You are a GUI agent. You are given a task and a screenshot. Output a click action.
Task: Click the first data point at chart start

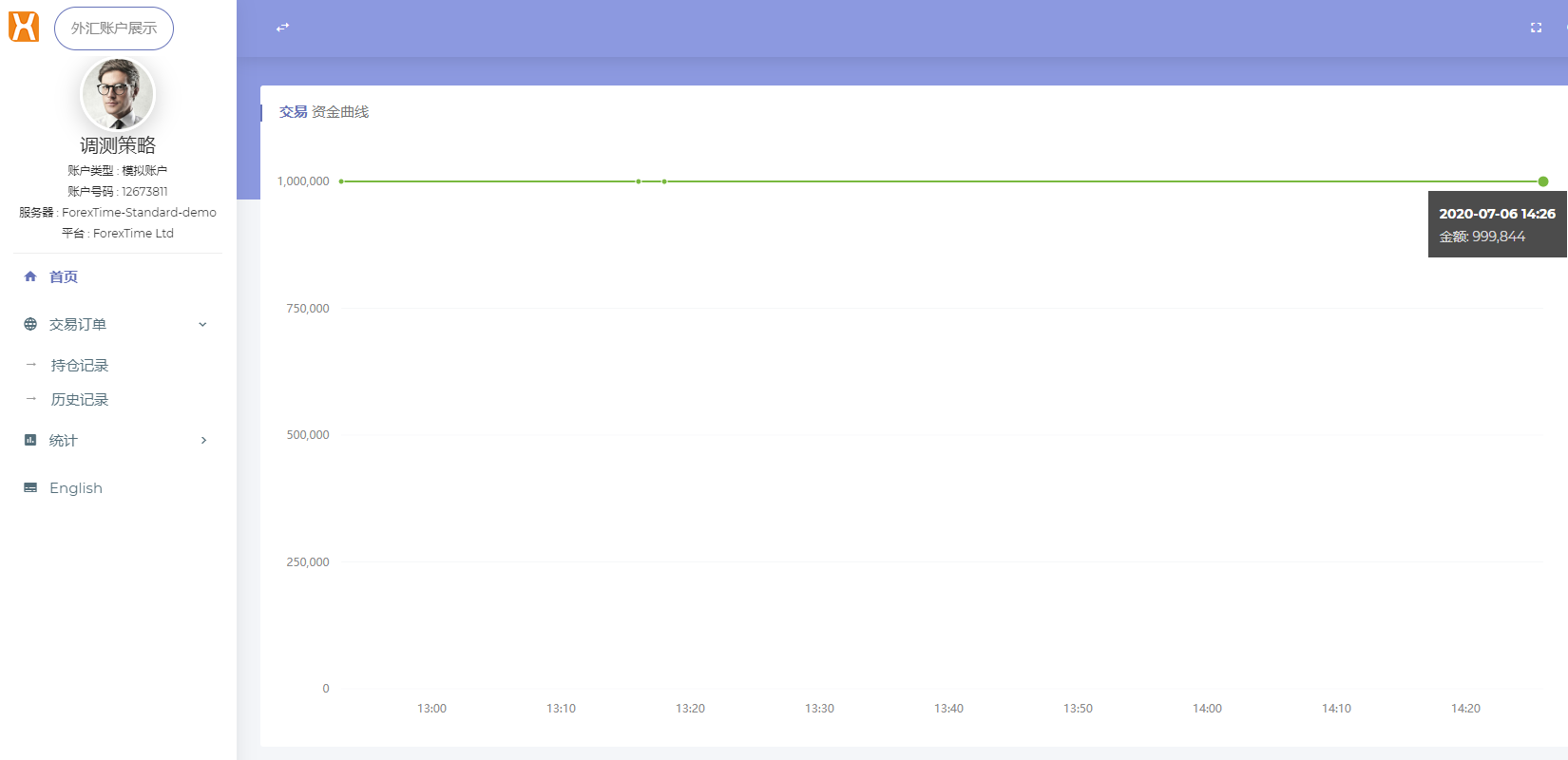click(x=341, y=181)
